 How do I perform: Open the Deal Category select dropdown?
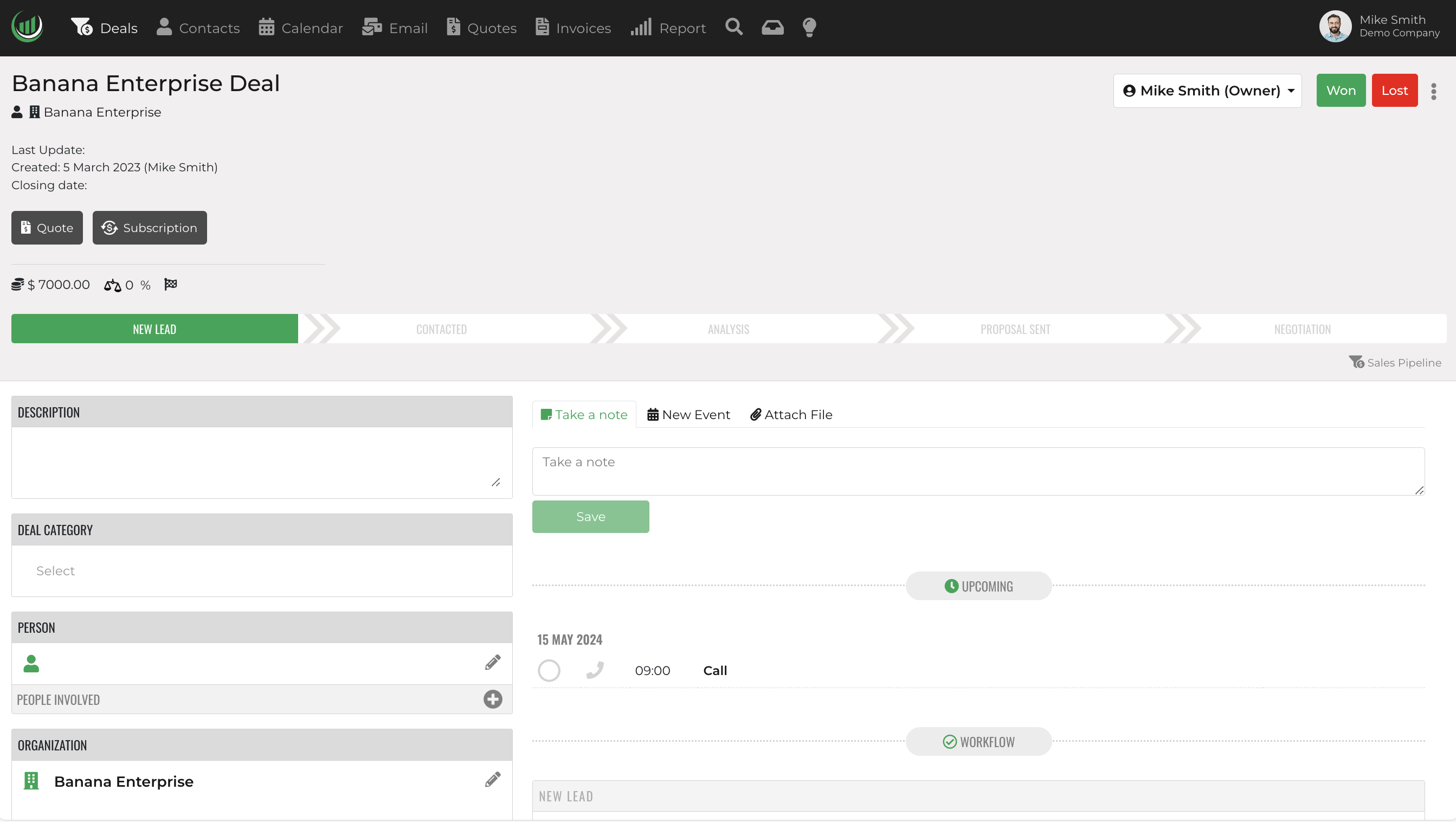click(262, 571)
